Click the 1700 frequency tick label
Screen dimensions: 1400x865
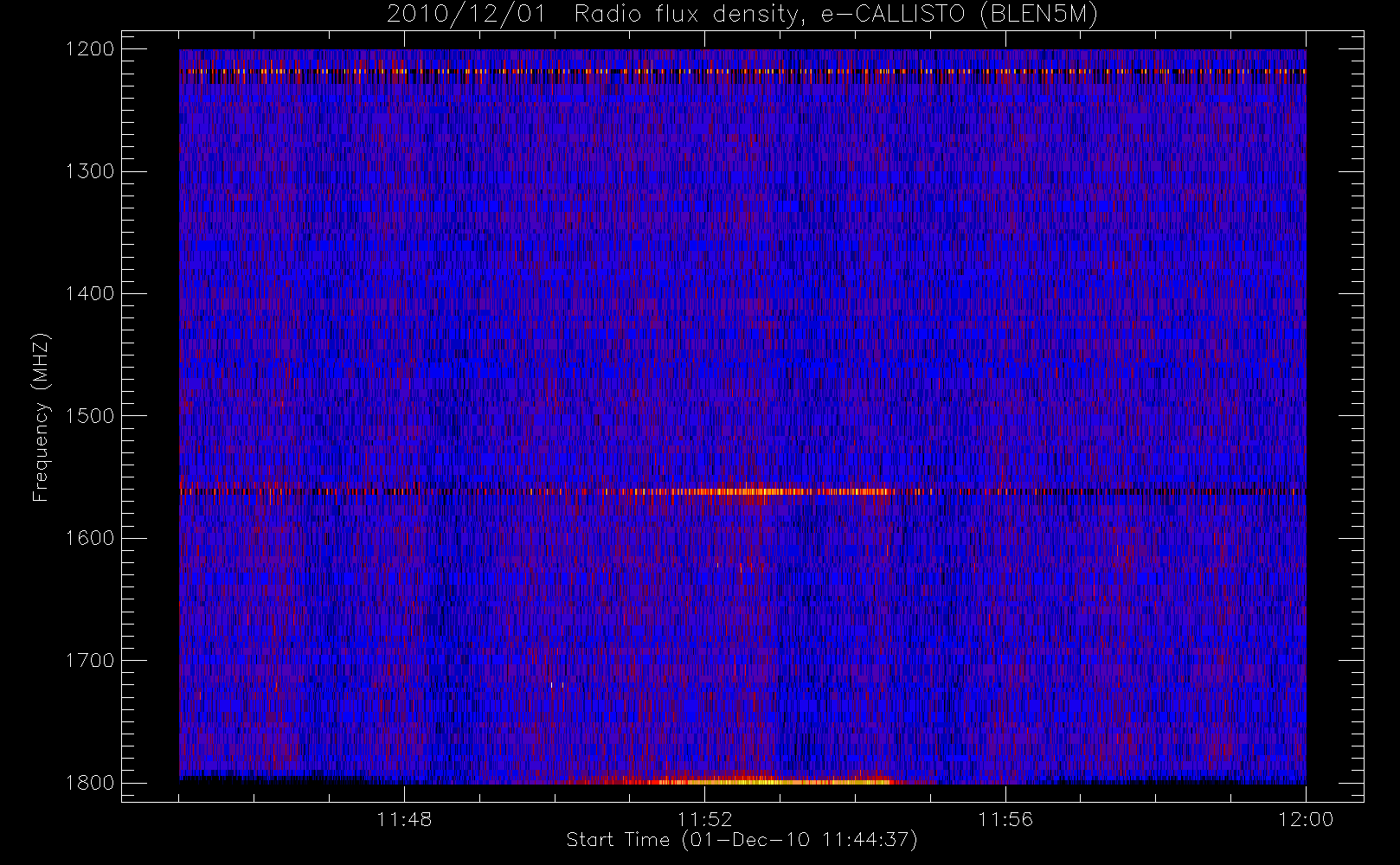[90, 660]
